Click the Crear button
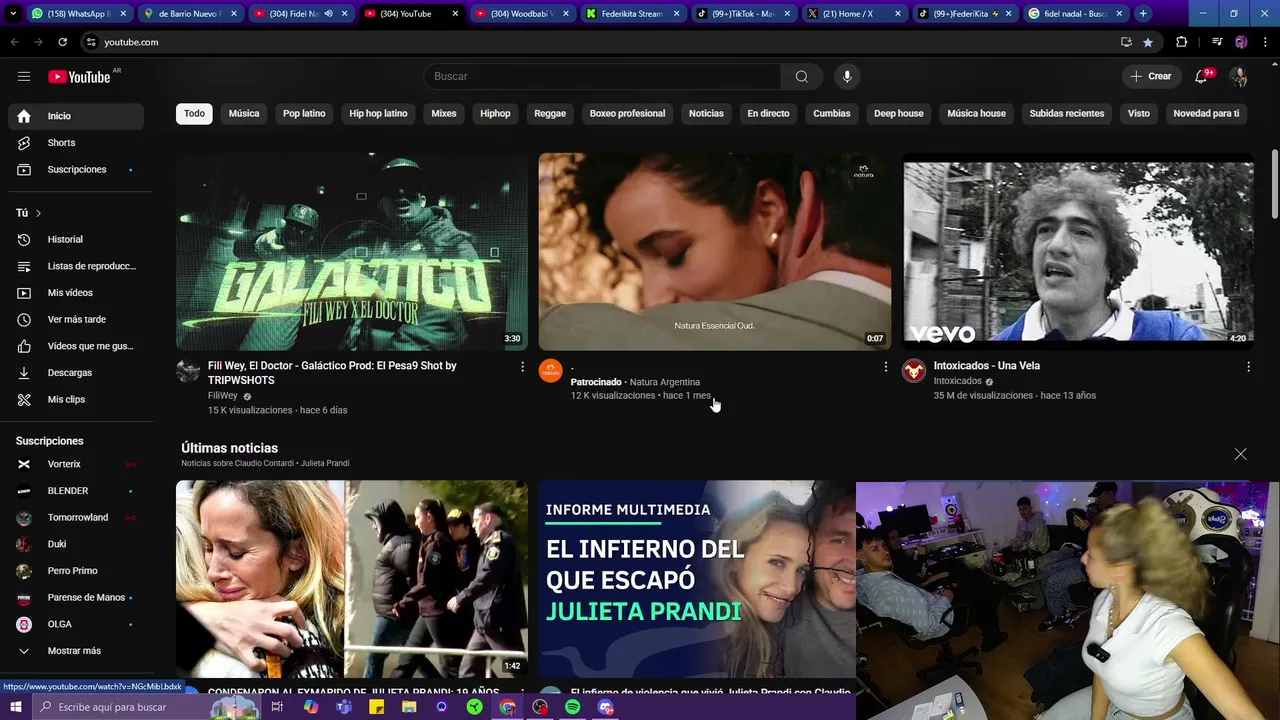 coord(1151,76)
